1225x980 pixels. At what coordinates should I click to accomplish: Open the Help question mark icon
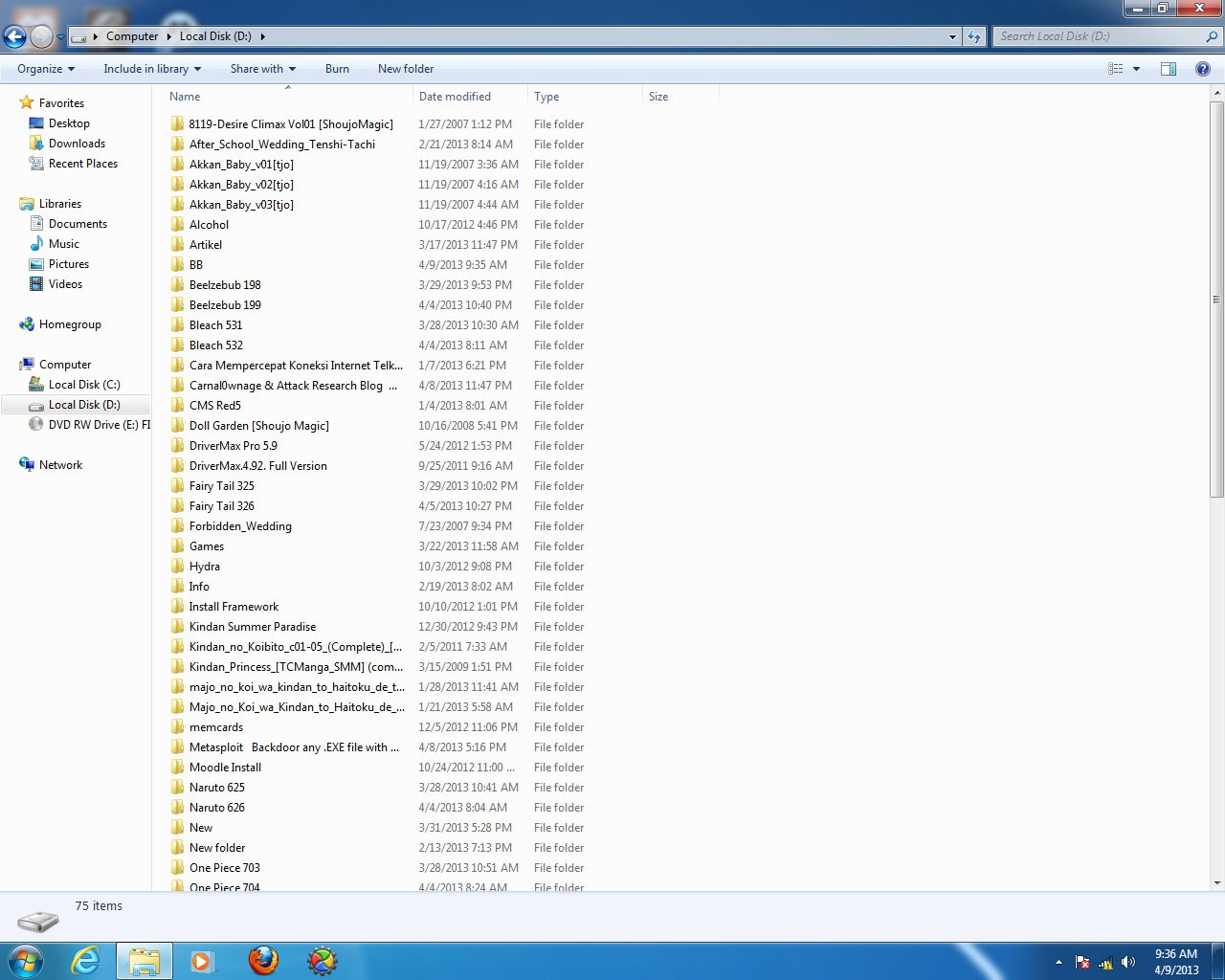(1203, 69)
